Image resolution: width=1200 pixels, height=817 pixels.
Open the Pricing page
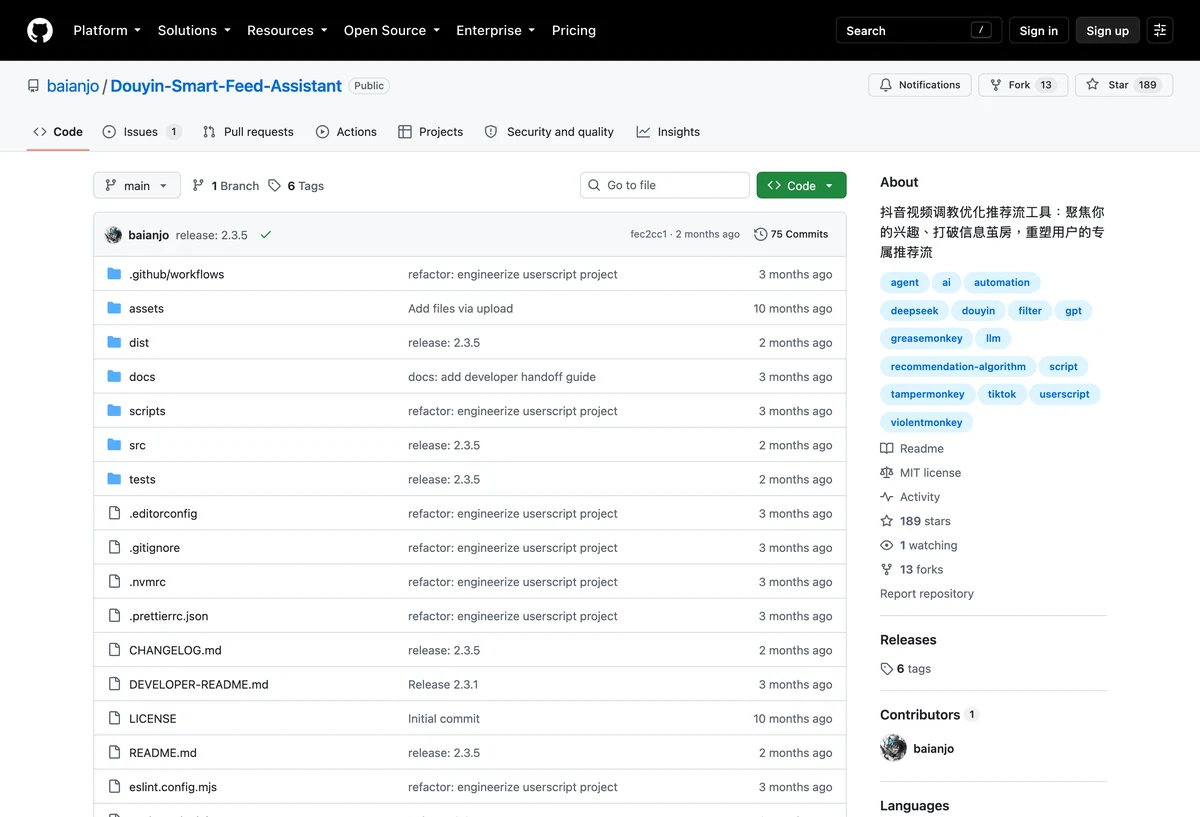pyautogui.click(x=574, y=30)
